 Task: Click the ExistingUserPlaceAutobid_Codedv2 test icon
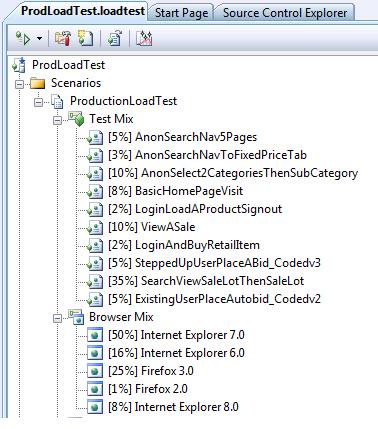tap(95, 300)
